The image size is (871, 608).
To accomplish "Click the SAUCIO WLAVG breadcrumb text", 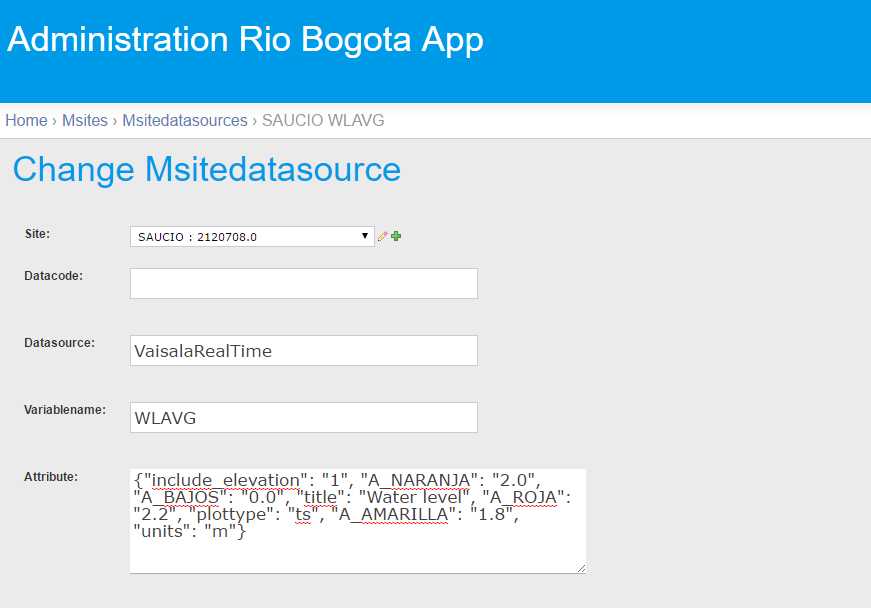I will tap(323, 120).
